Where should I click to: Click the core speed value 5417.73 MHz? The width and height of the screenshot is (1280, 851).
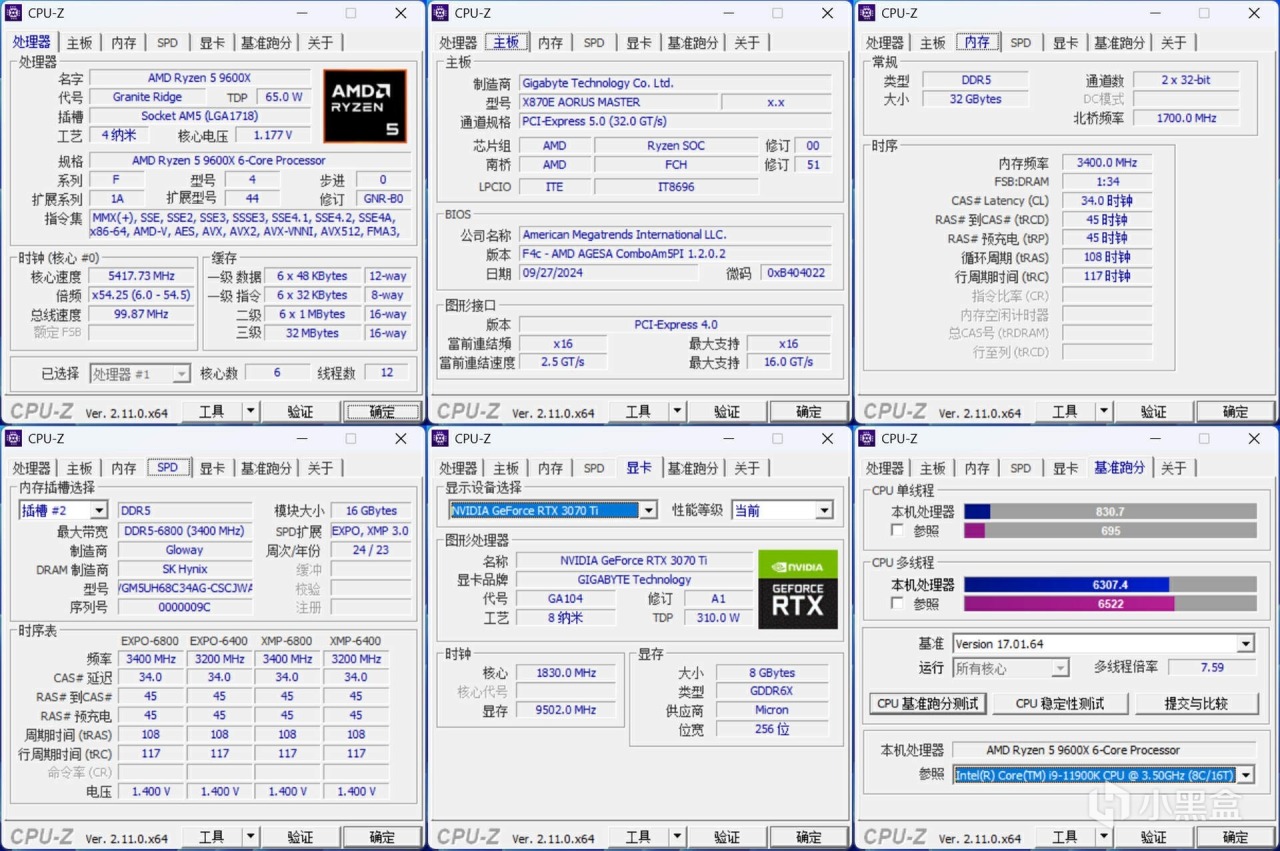point(142,276)
